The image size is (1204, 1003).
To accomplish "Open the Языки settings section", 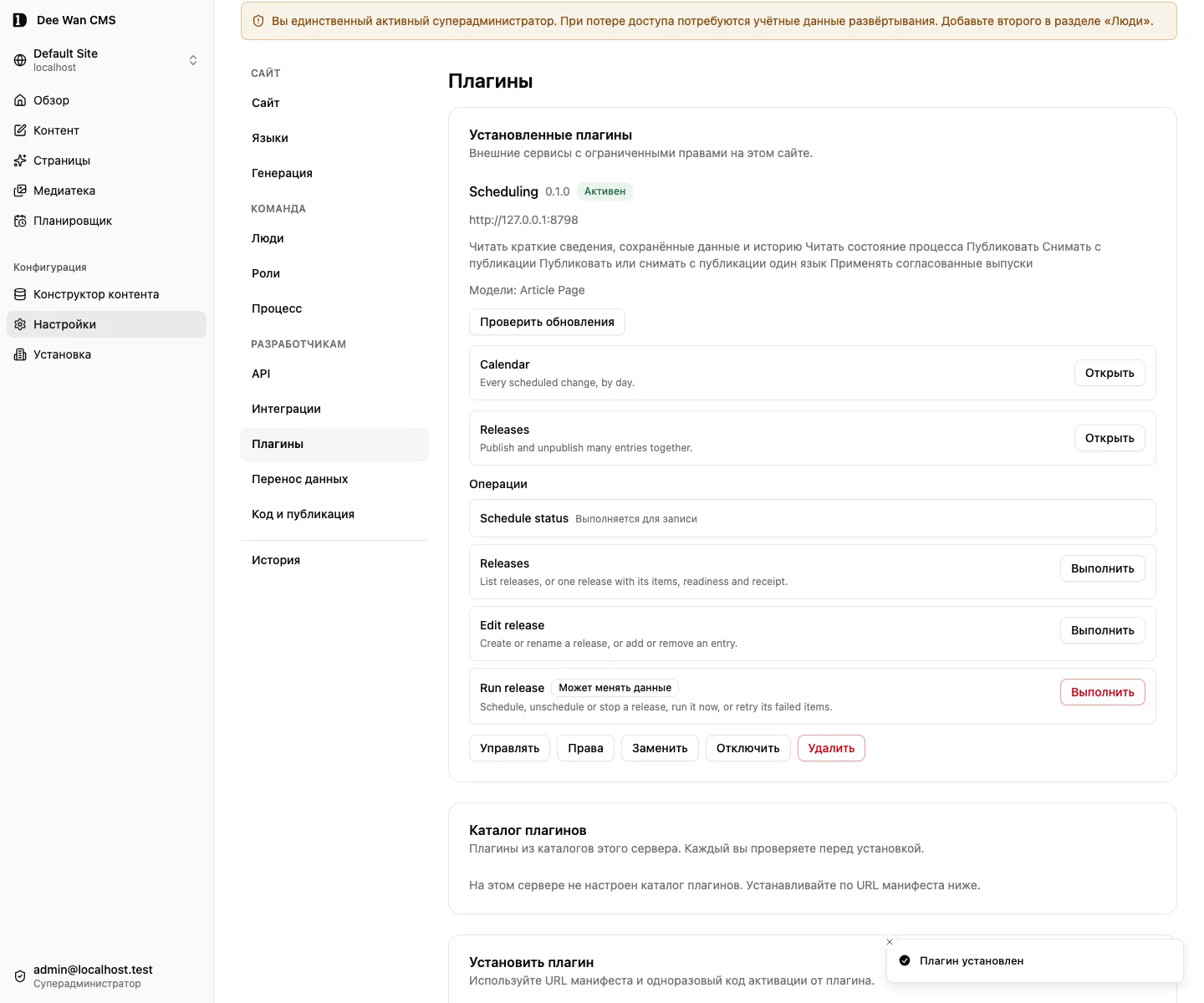I will (x=334, y=138).
